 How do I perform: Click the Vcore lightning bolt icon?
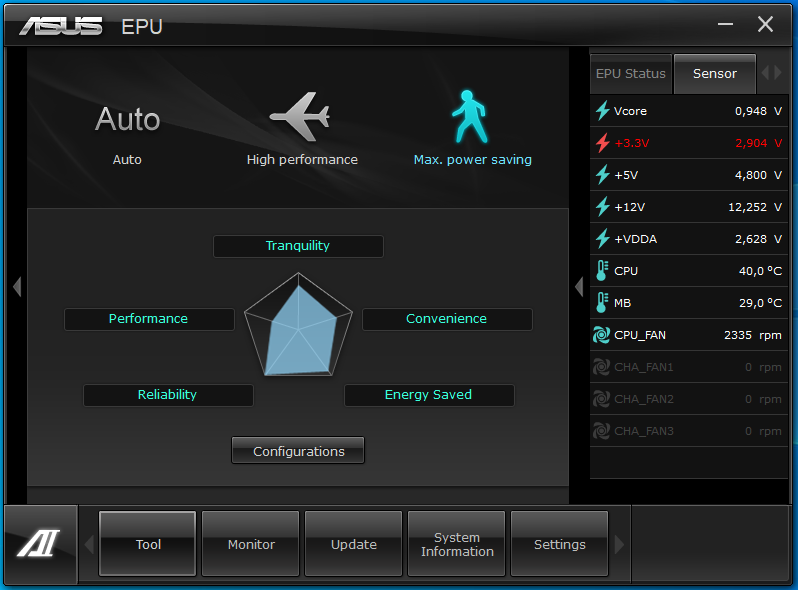point(603,110)
